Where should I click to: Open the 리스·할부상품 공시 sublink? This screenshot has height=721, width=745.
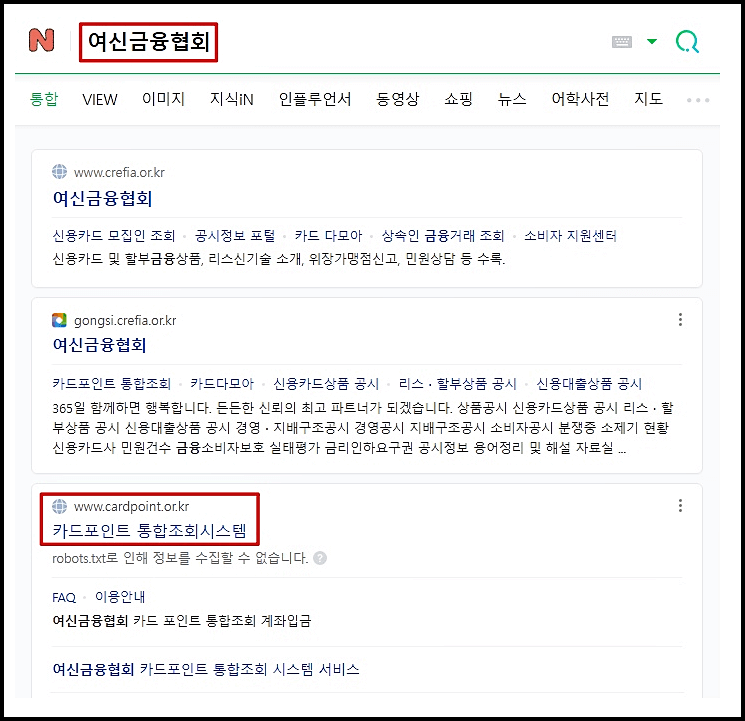pos(458,384)
